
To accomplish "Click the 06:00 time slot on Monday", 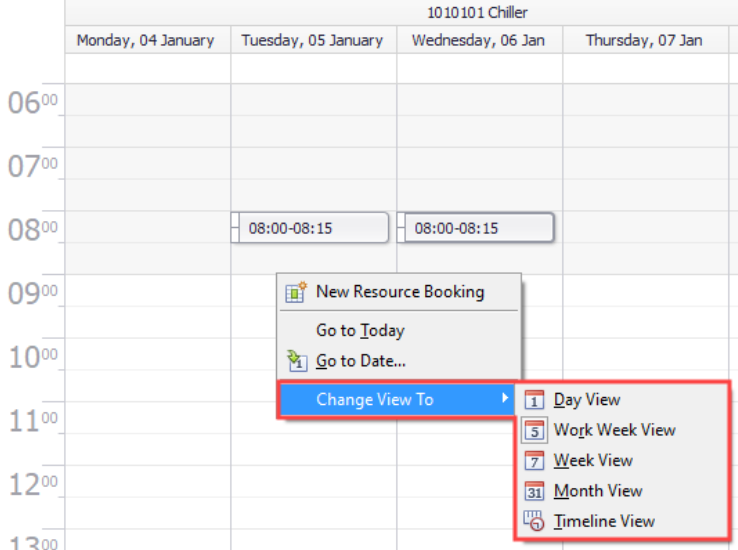I will [147, 102].
